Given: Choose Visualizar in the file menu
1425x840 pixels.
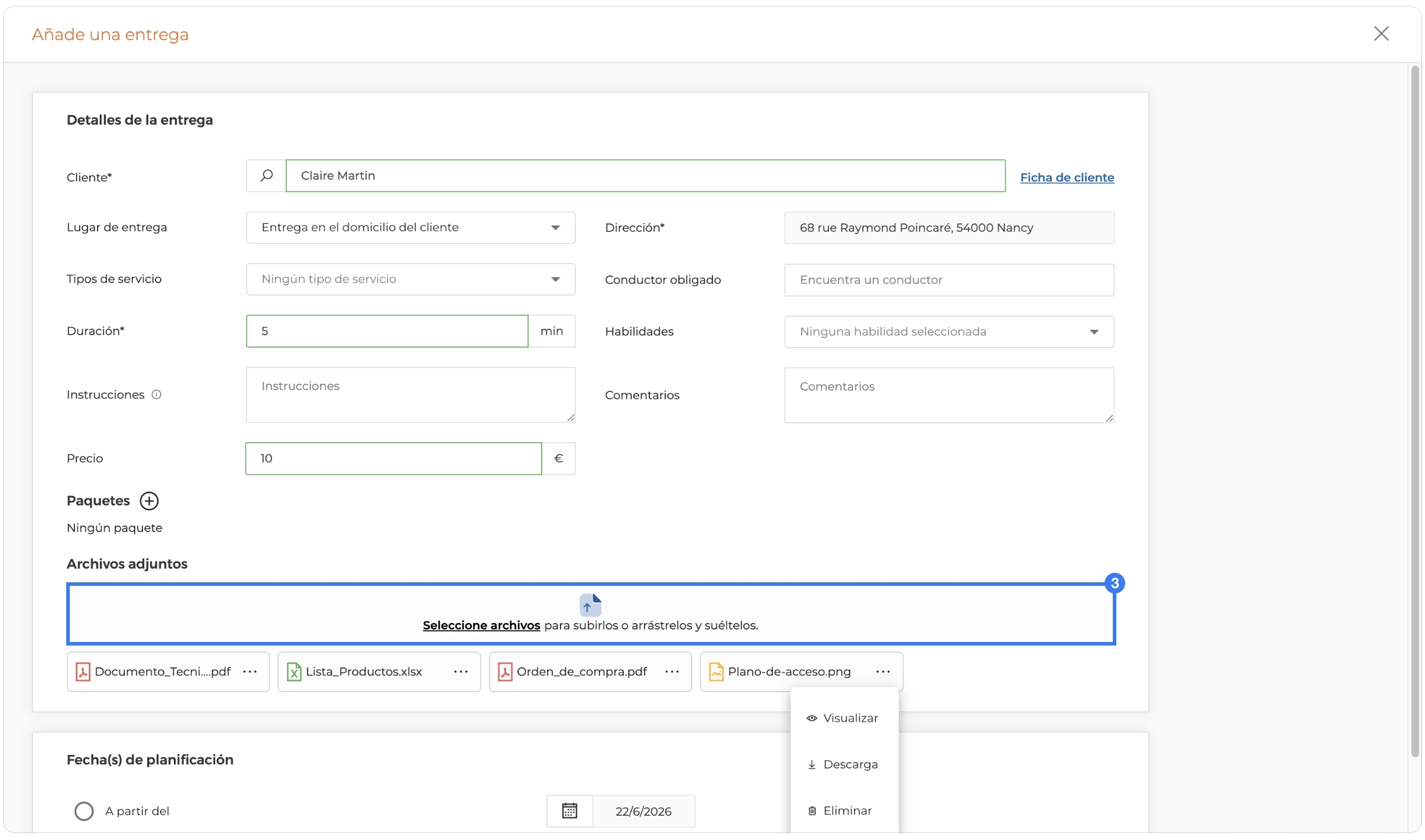Looking at the screenshot, I should click(x=844, y=718).
